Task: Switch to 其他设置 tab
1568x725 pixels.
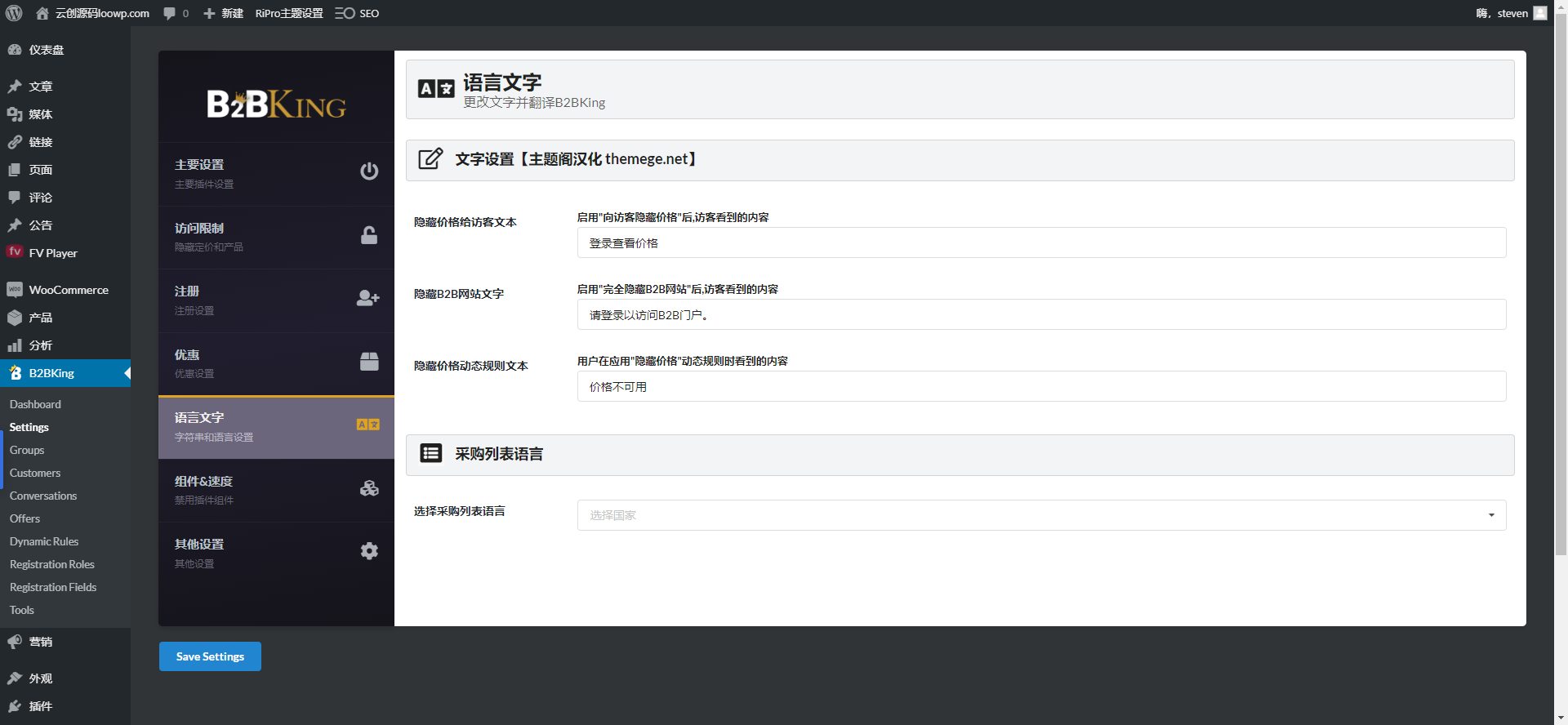Action: click(276, 554)
